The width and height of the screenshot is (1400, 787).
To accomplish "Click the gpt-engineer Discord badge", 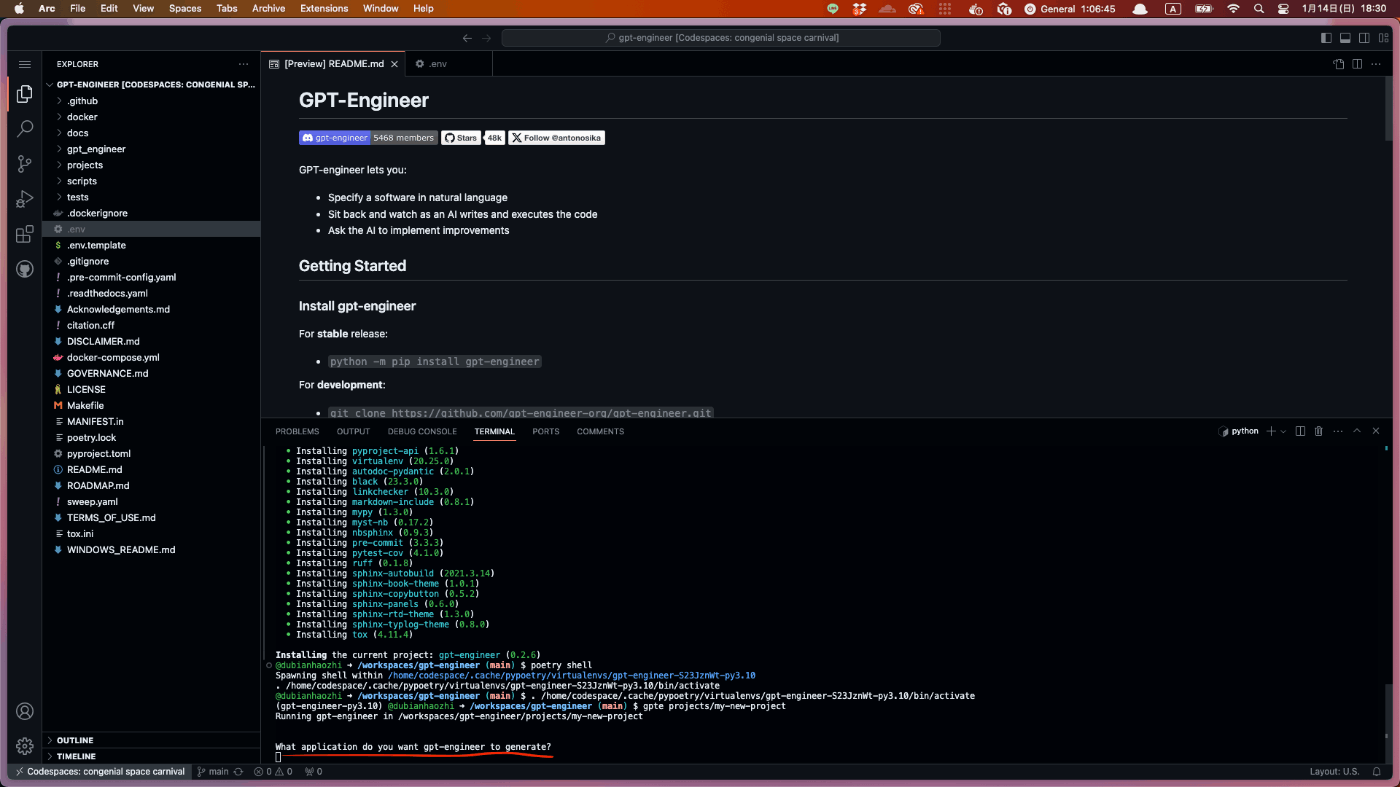I will click(x=368, y=138).
